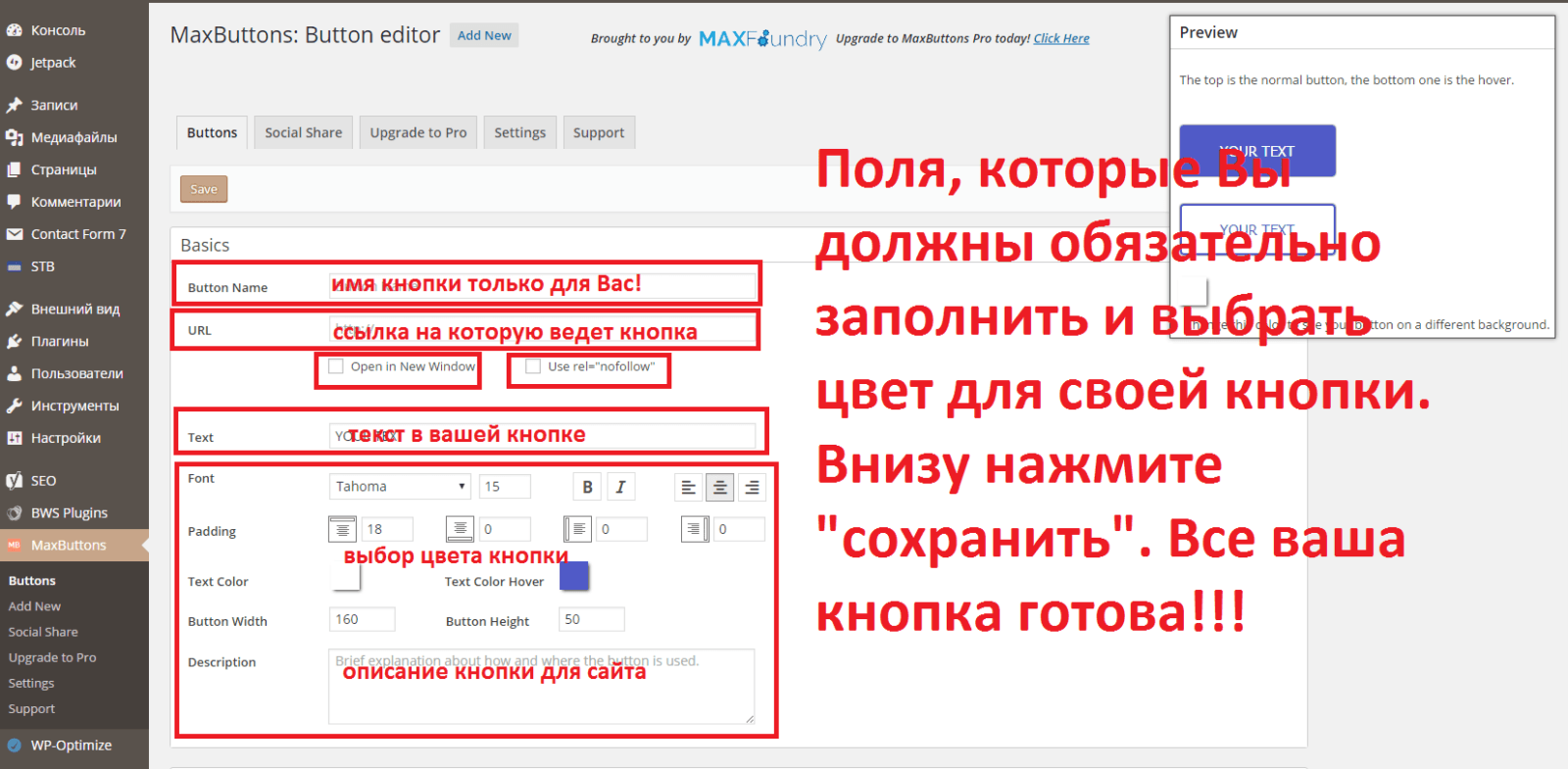Toggle bold font style button
The image size is (1568, 769).
(587, 487)
